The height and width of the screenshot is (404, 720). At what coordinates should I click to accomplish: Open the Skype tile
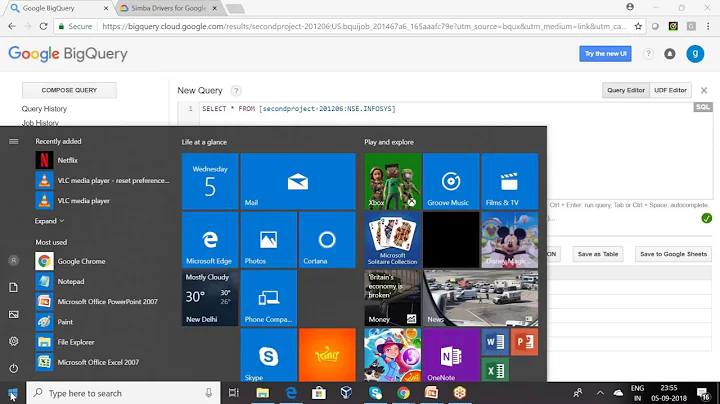269,355
